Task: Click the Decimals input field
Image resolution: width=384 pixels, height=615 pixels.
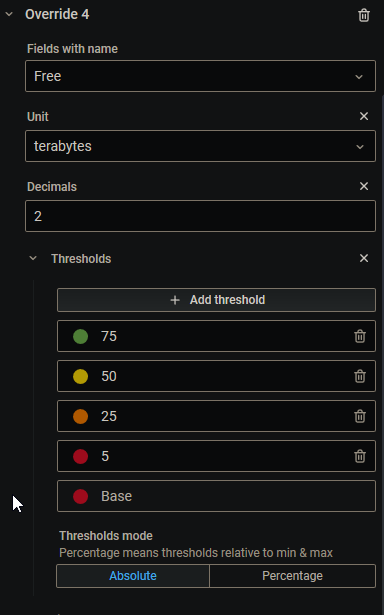Action: click(x=200, y=216)
